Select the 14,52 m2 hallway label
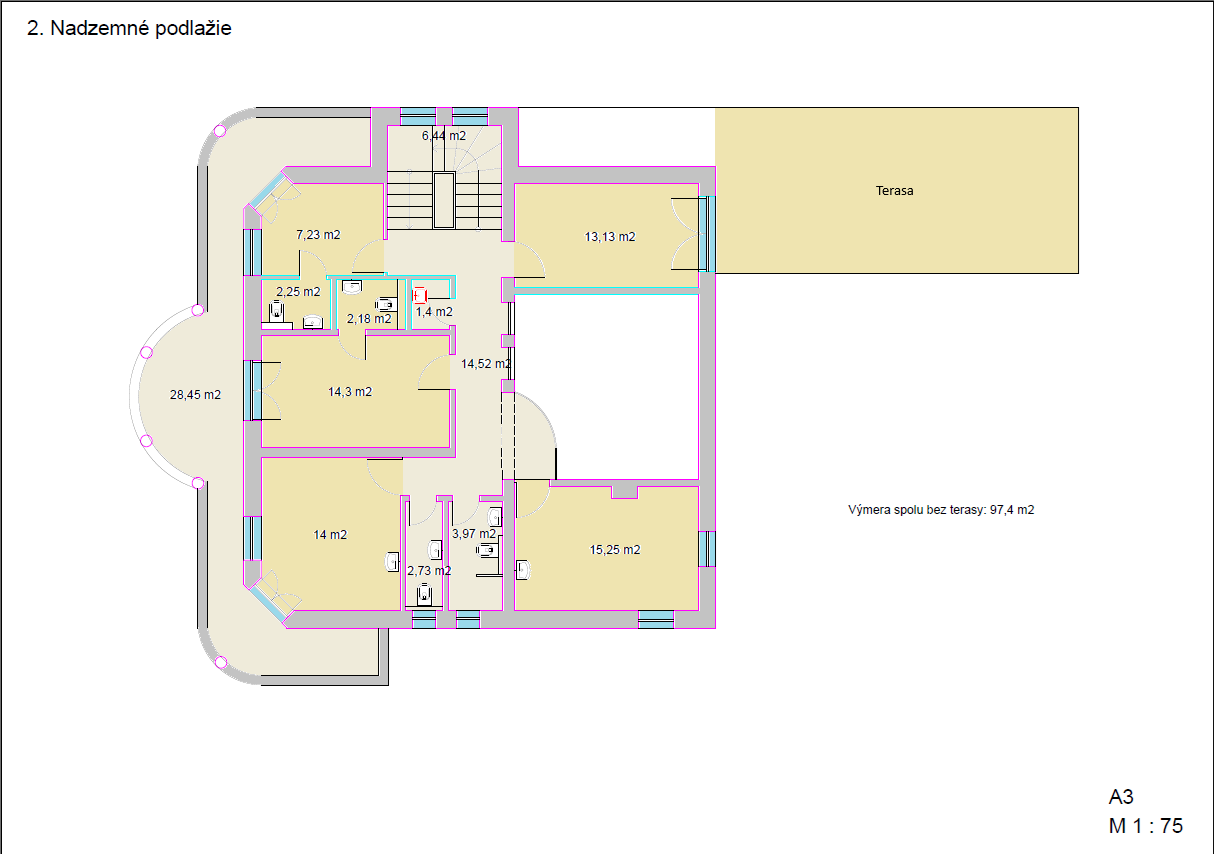 (x=486, y=364)
